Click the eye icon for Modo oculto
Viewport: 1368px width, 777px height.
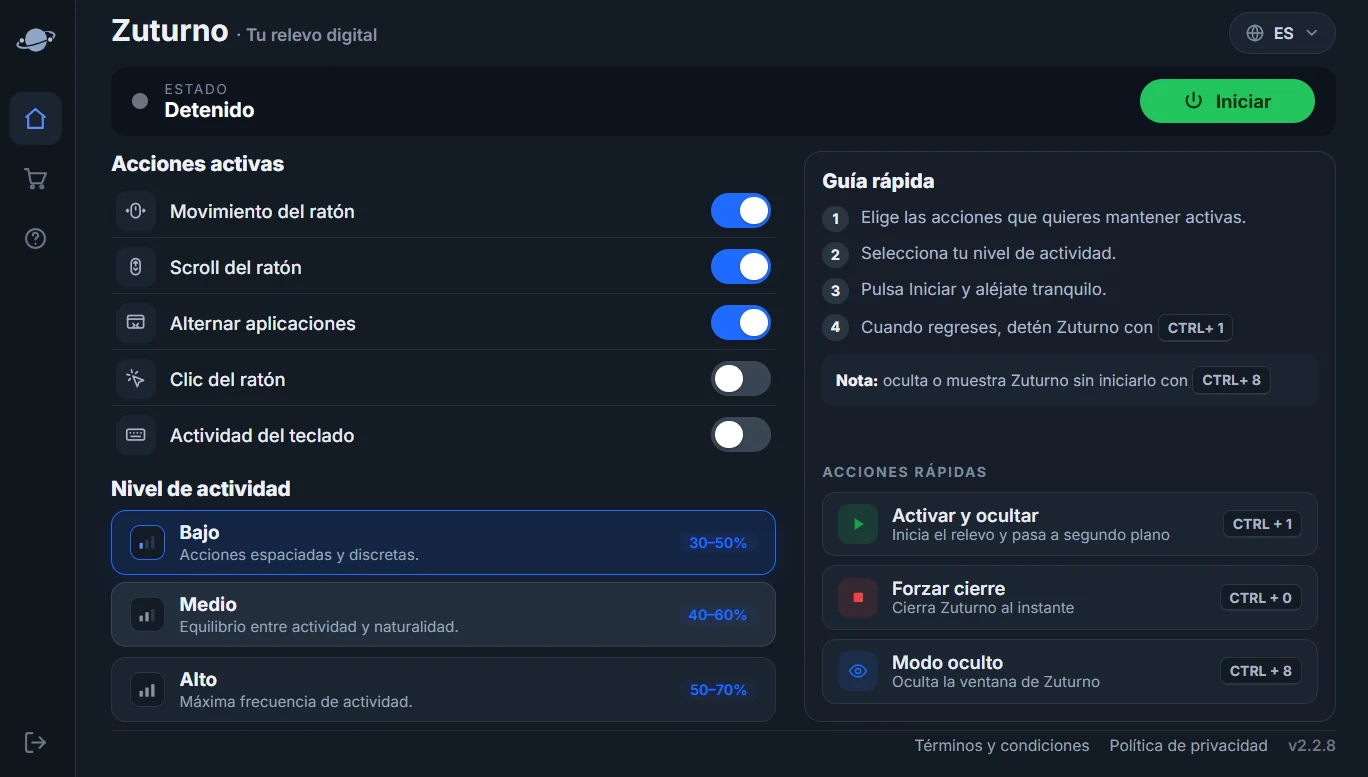(857, 671)
